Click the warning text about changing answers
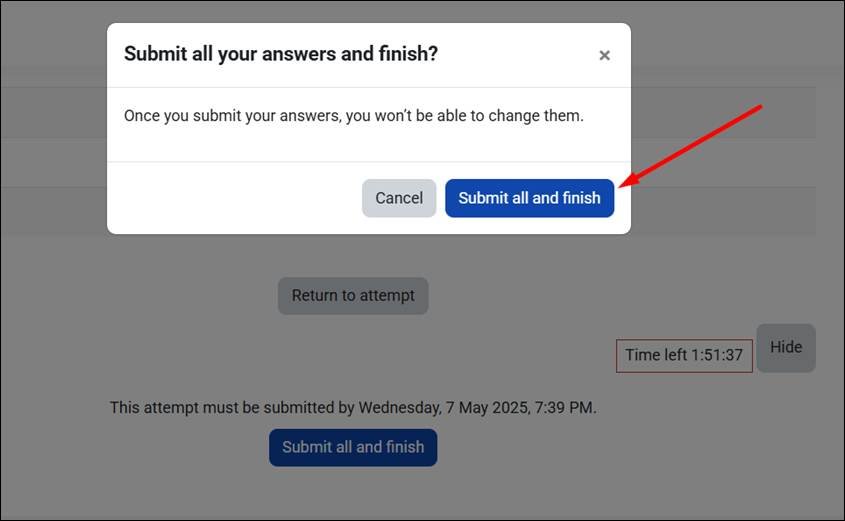845x521 pixels. [353, 116]
